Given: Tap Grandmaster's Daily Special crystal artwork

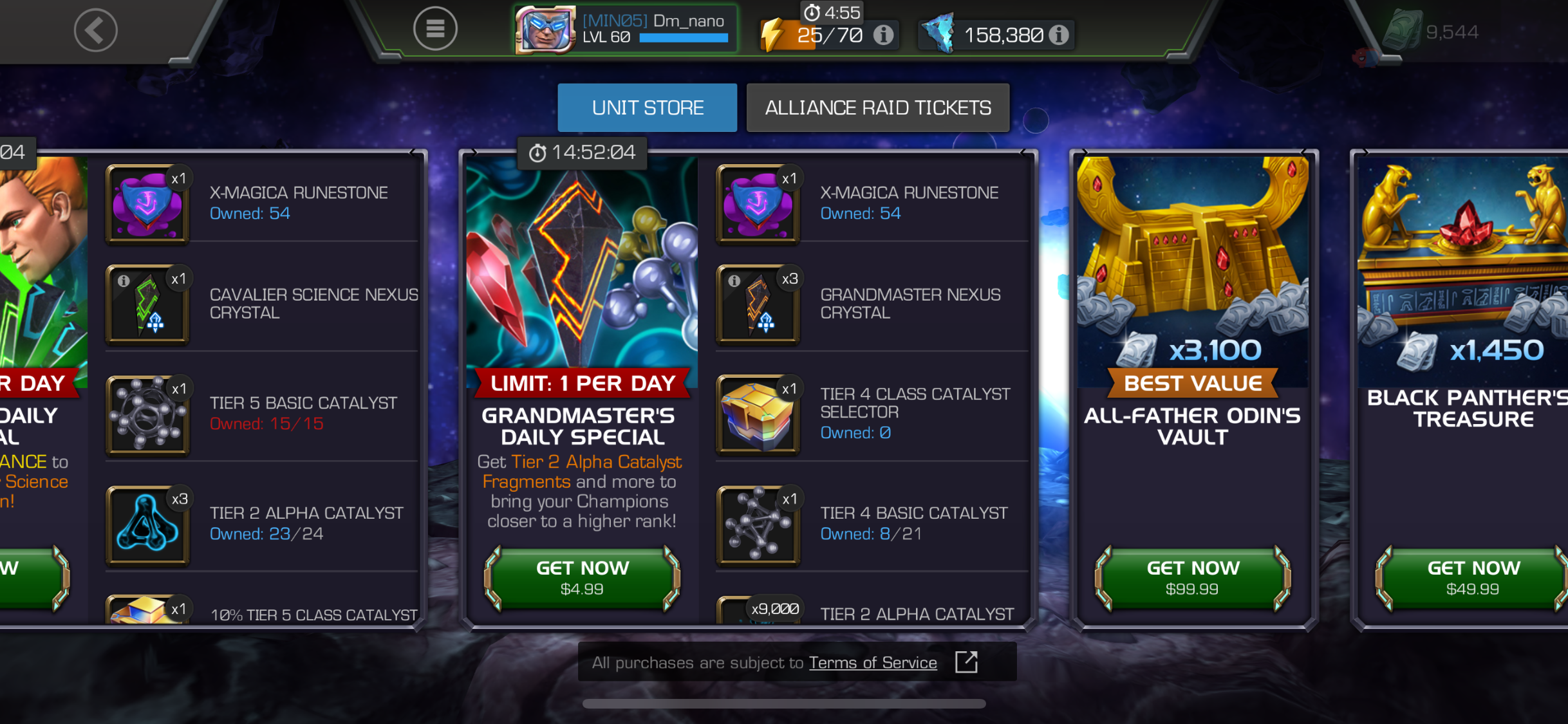Looking at the screenshot, I should click(582, 264).
